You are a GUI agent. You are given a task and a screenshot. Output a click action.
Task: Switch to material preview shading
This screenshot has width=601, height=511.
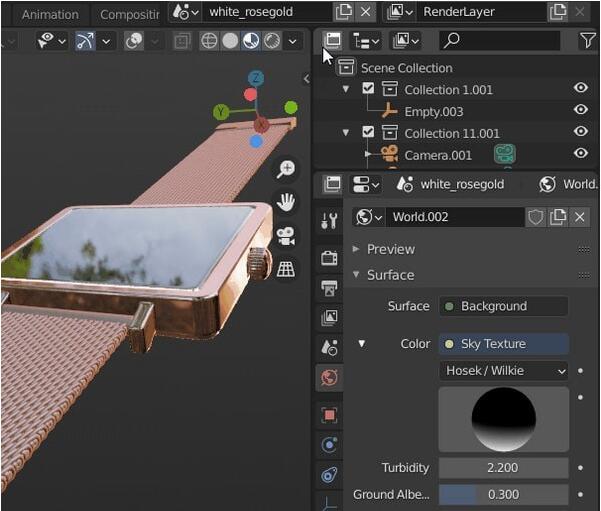(x=251, y=41)
